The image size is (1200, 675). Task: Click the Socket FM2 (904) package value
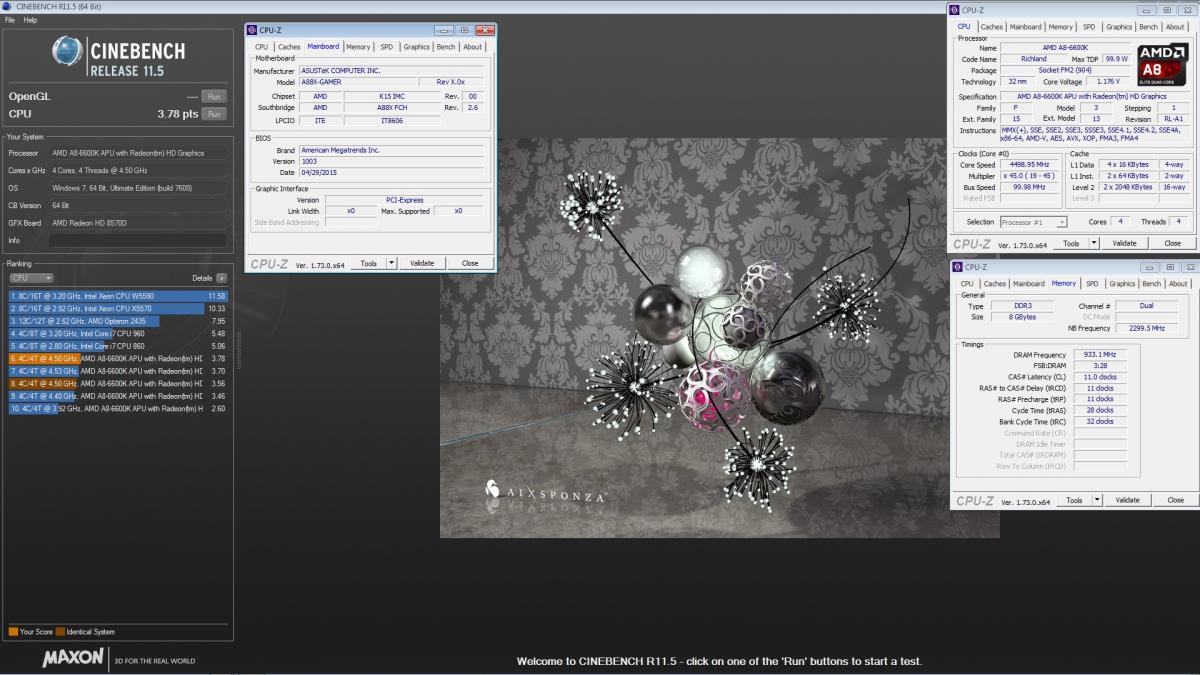tap(1066, 71)
